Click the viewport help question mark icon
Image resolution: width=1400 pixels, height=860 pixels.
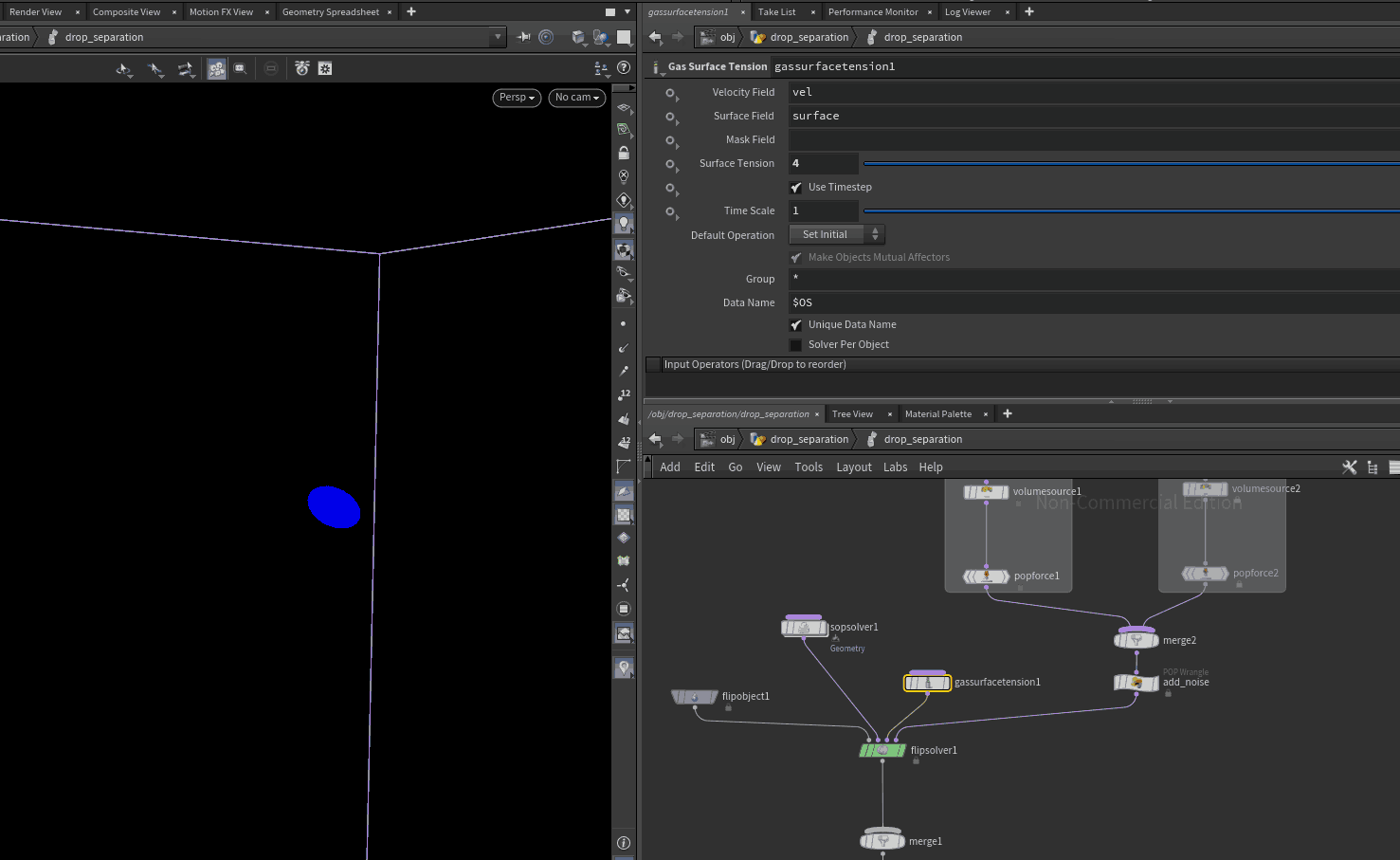click(x=624, y=67)
